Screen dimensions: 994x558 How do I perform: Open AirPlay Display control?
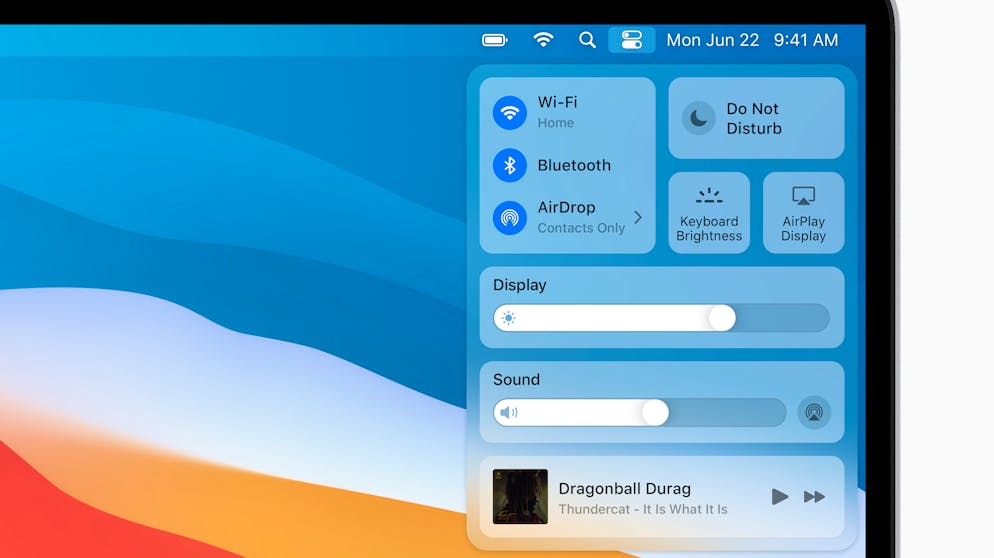coord(803,213)
